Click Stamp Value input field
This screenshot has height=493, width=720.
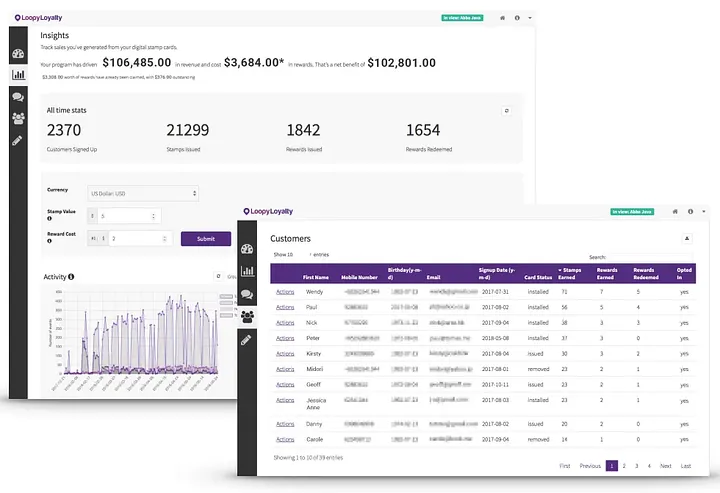click(x=129, y=216)
